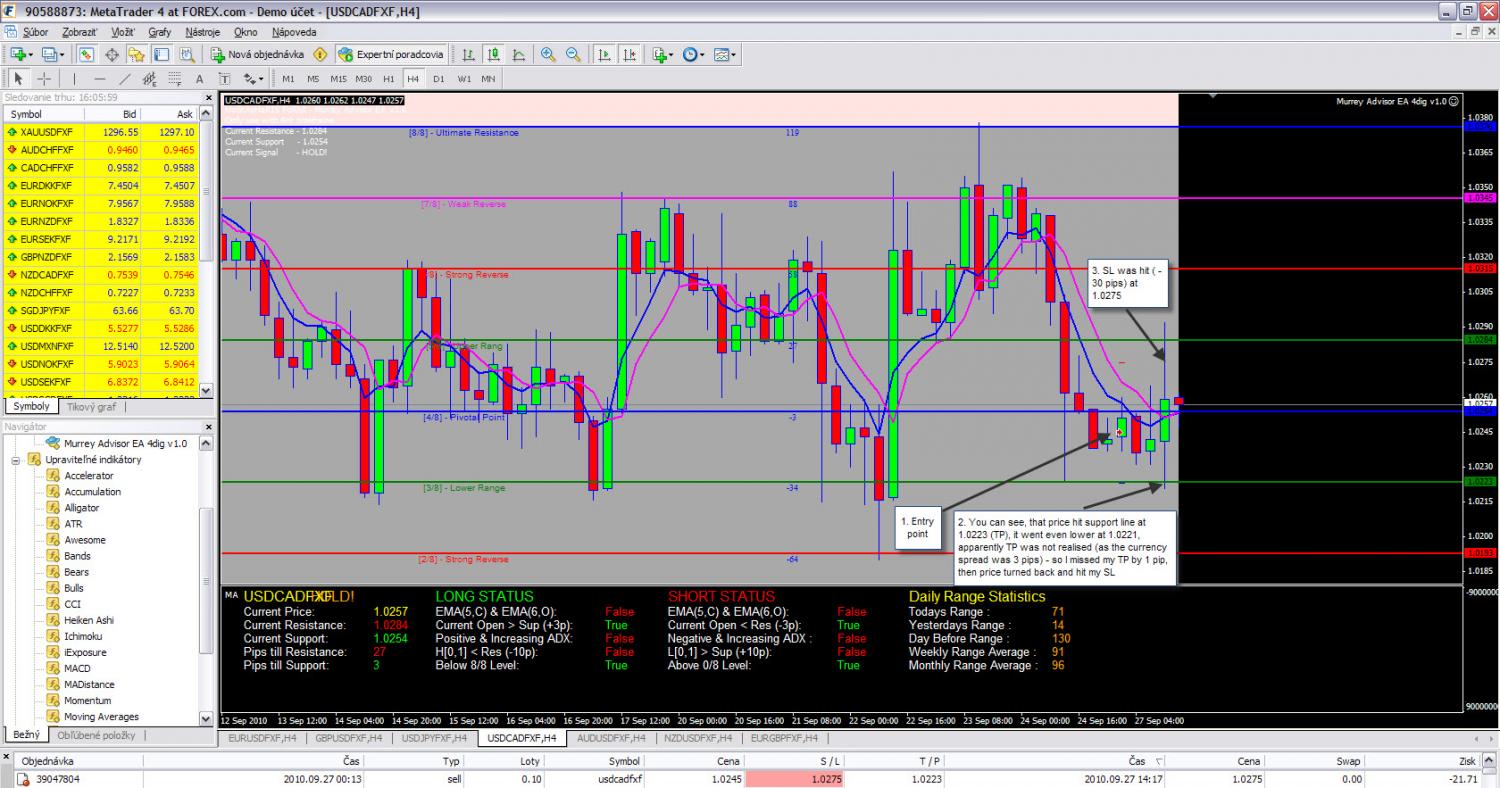Screen dimensions: 1500x788
Task: Switch to H1 timeframe
Action: 388,78
